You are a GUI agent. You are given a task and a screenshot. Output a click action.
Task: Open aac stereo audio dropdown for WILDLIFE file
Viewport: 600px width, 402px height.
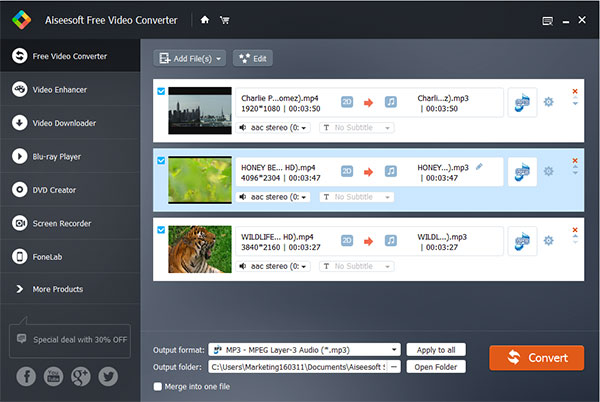click(273, 266)
